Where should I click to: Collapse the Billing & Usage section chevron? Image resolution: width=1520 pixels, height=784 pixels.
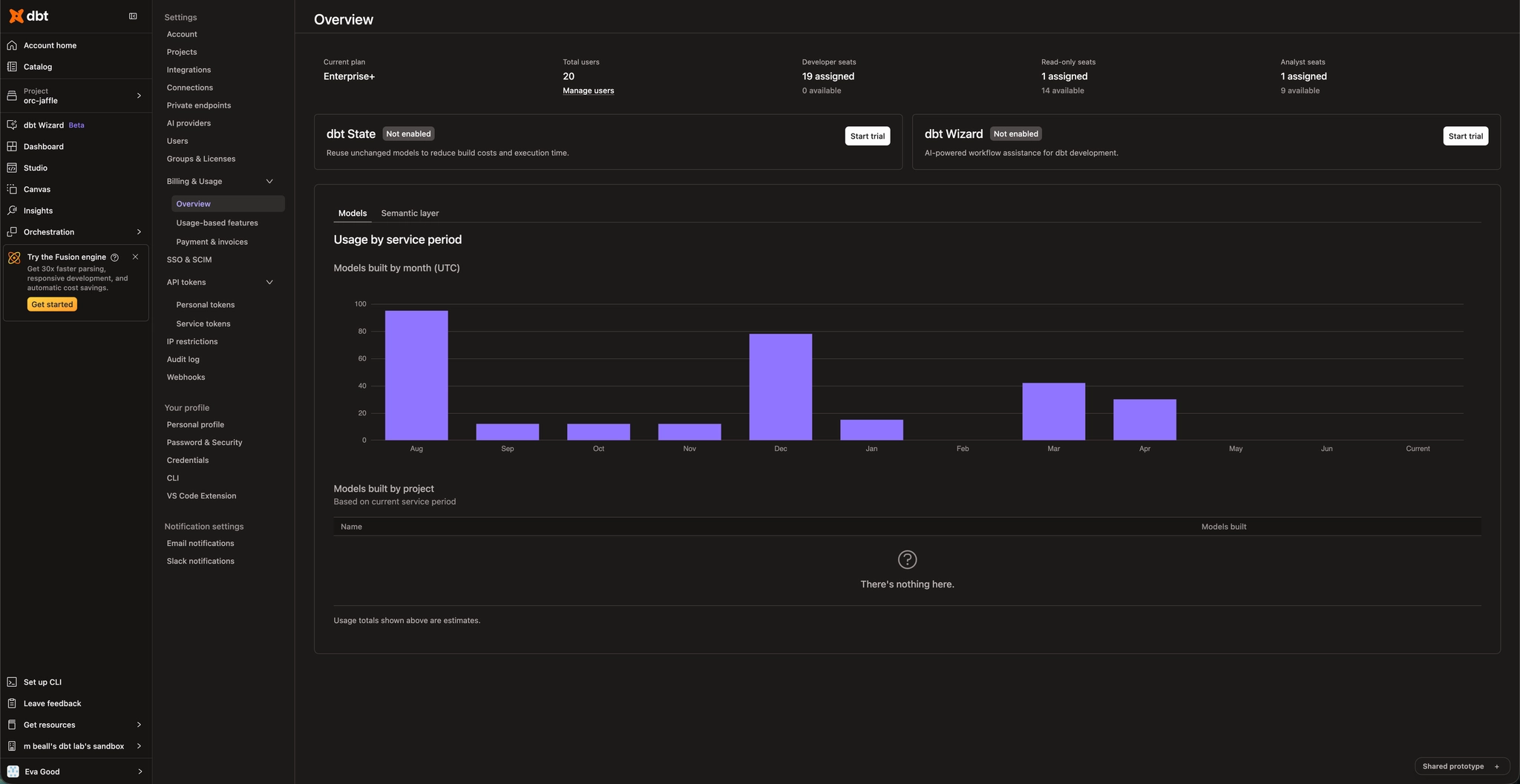click(x=269, y=181)
